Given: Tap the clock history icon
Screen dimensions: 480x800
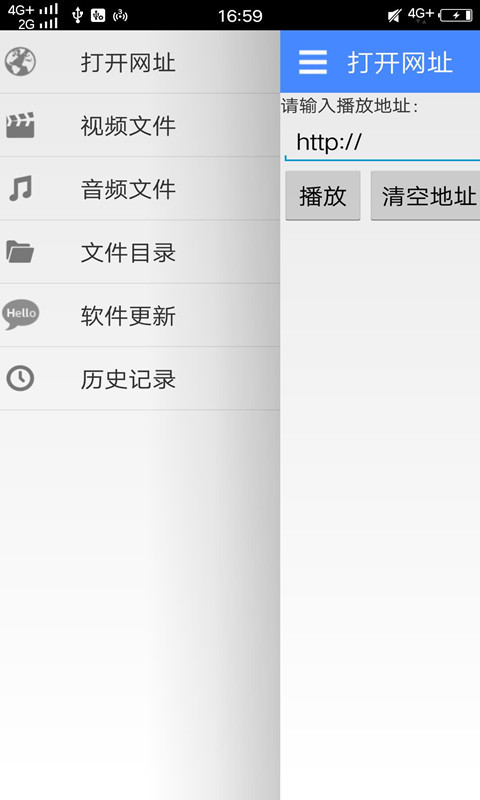Looking at the screenshot, I should point(20,379).
